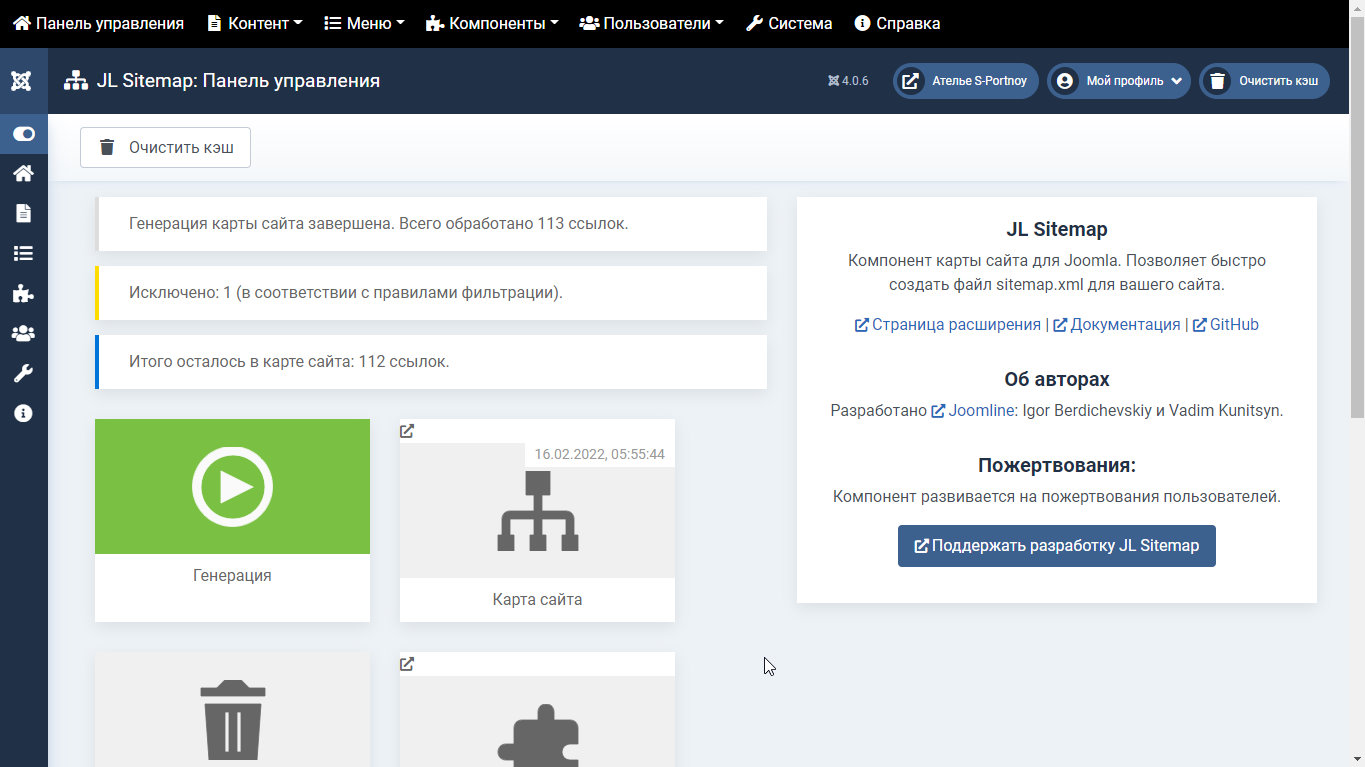Toggle the sidebar menu switch
1365x767 pixels.
tap(23, 134)
